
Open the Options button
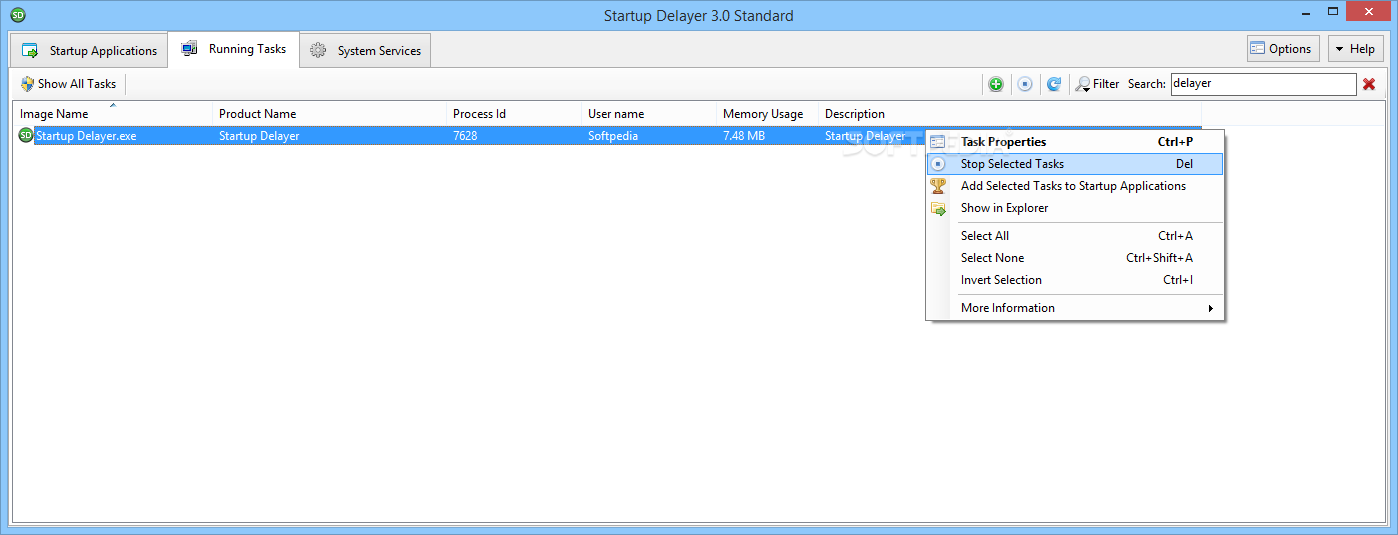[1281, 48]
